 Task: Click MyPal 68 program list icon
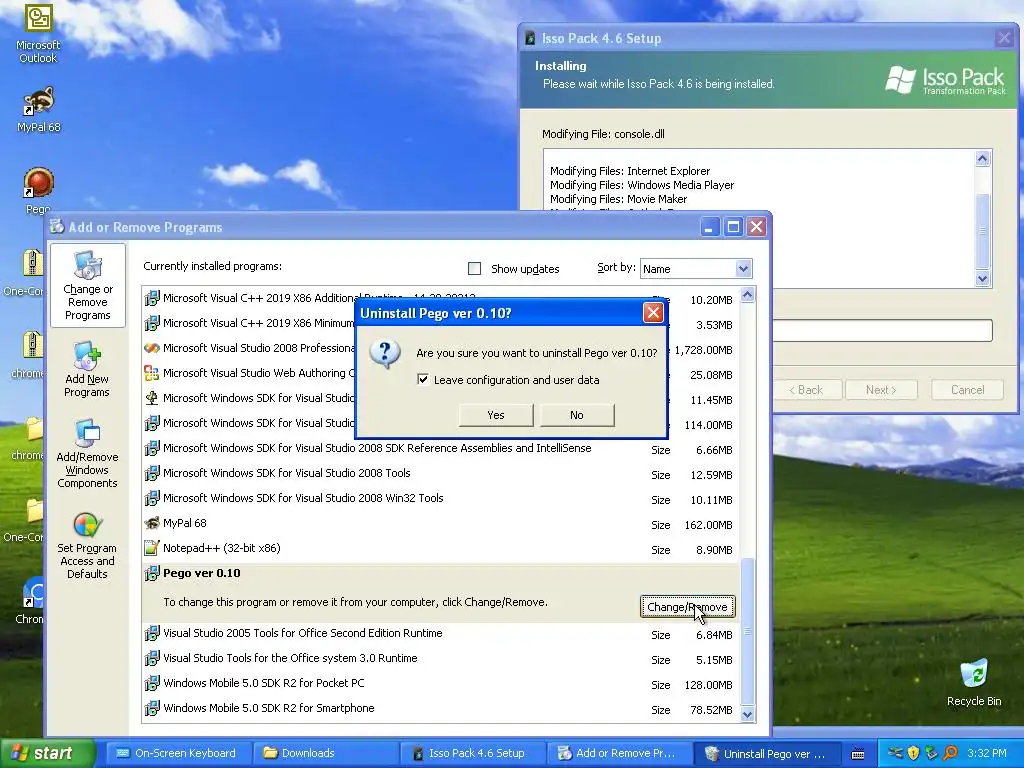(152, 523)
